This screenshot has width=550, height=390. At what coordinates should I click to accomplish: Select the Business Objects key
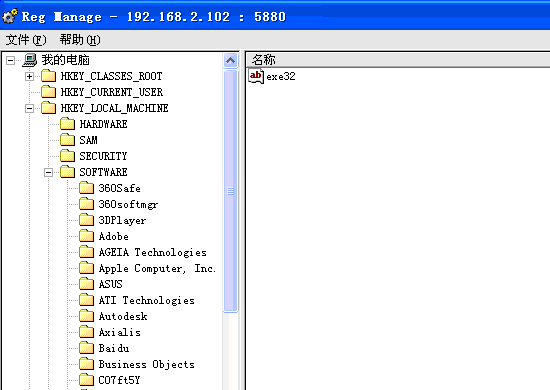(147, 364)
